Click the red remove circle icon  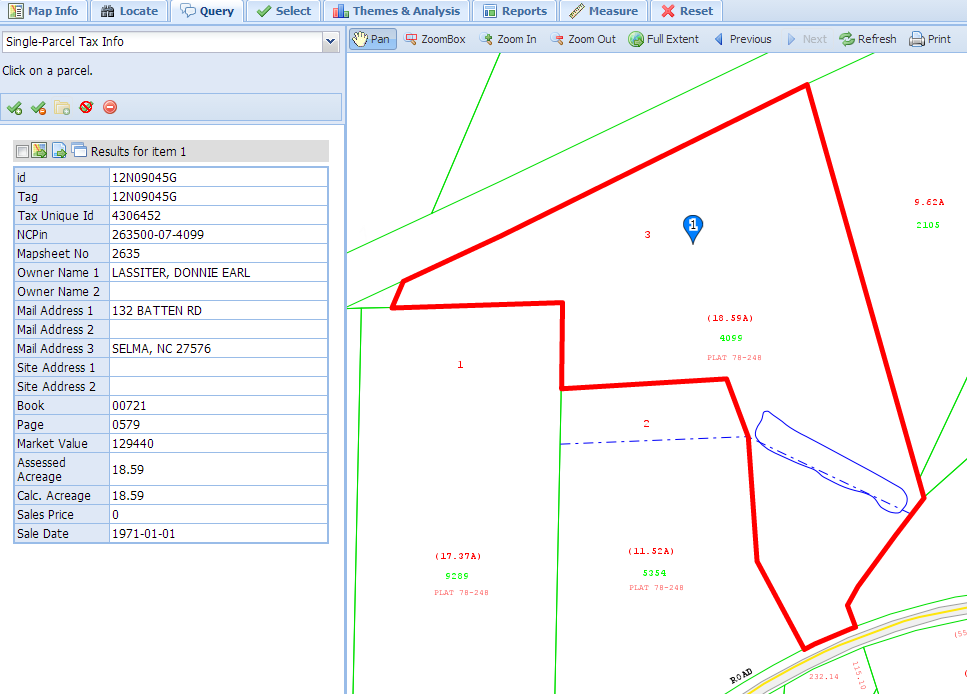pos(110,108)
